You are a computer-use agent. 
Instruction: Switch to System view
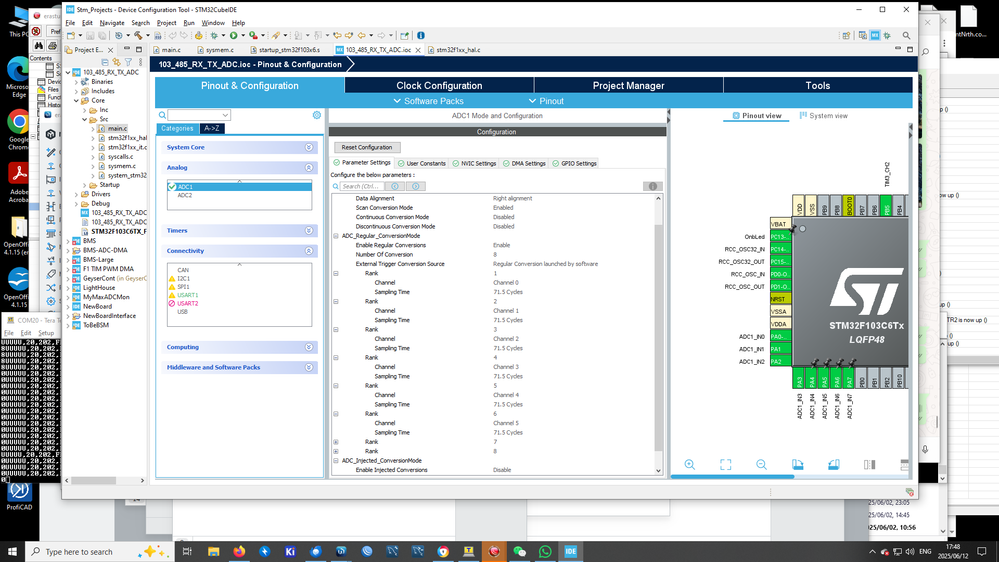[823, 115]
